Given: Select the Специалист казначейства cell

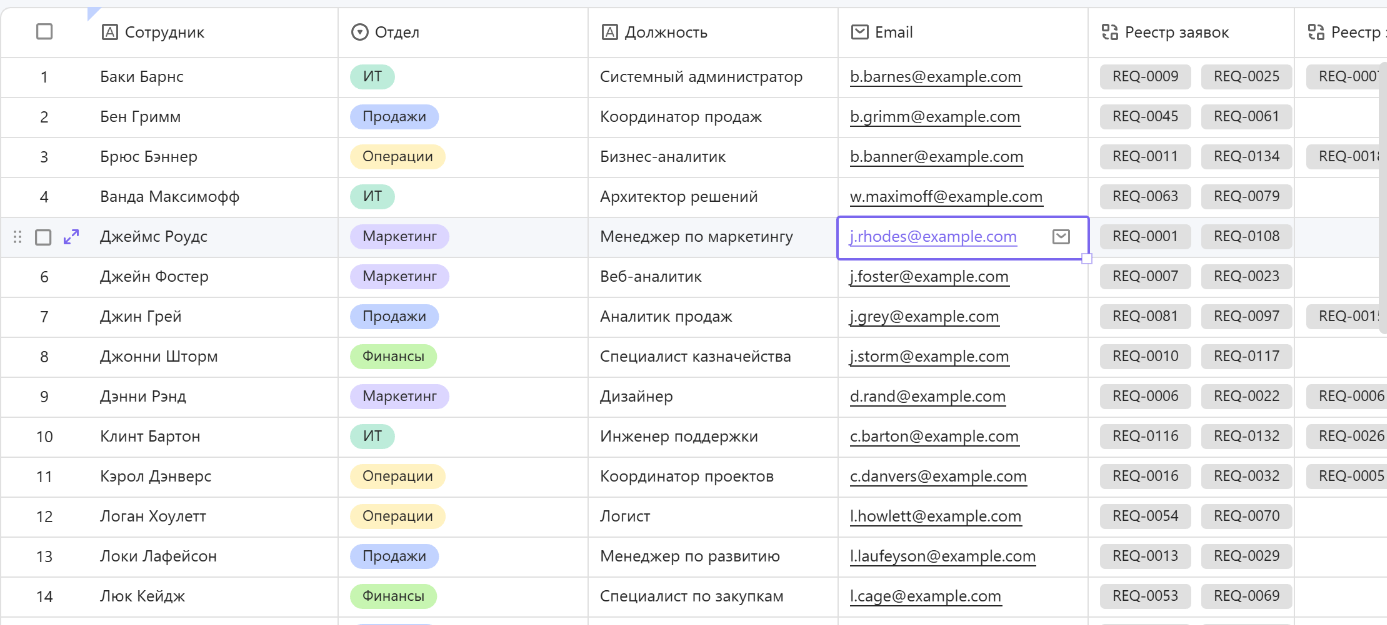Looking at the screenshot, I should [713, 357].
